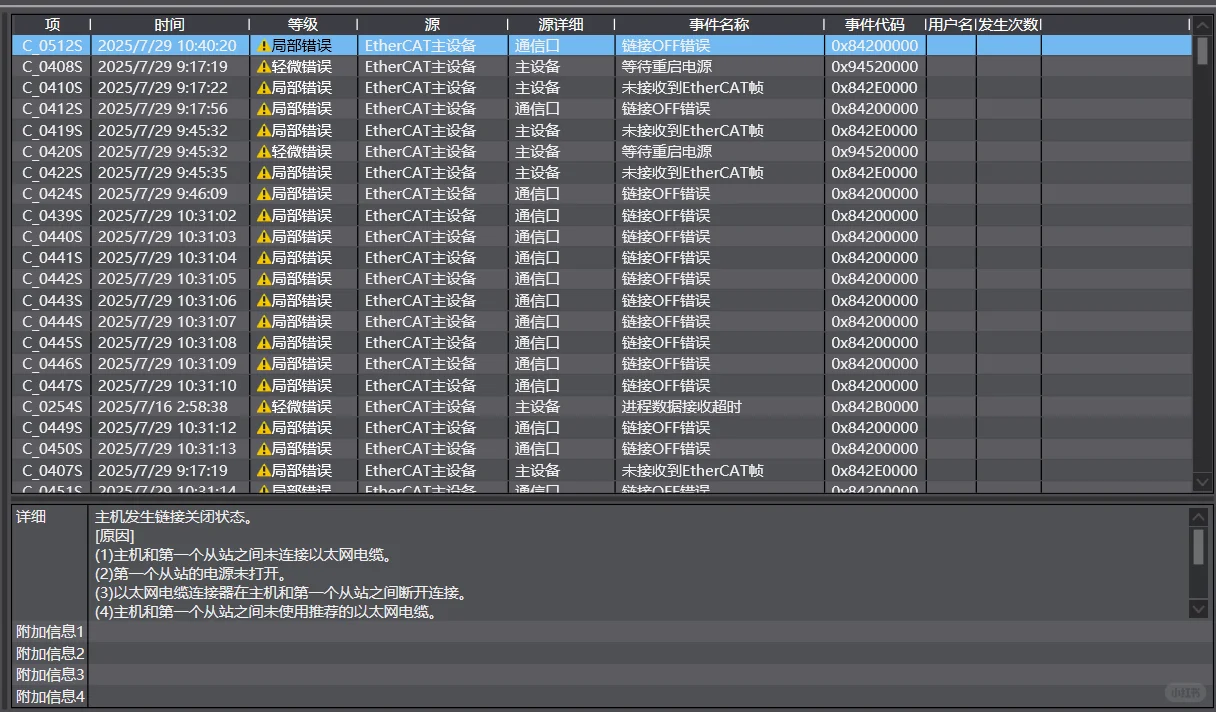Click the up arrow on the detail panel scrollbar
This screenshot has height=712, width=1216.
pyautogui.click(x=1199, y=516)
